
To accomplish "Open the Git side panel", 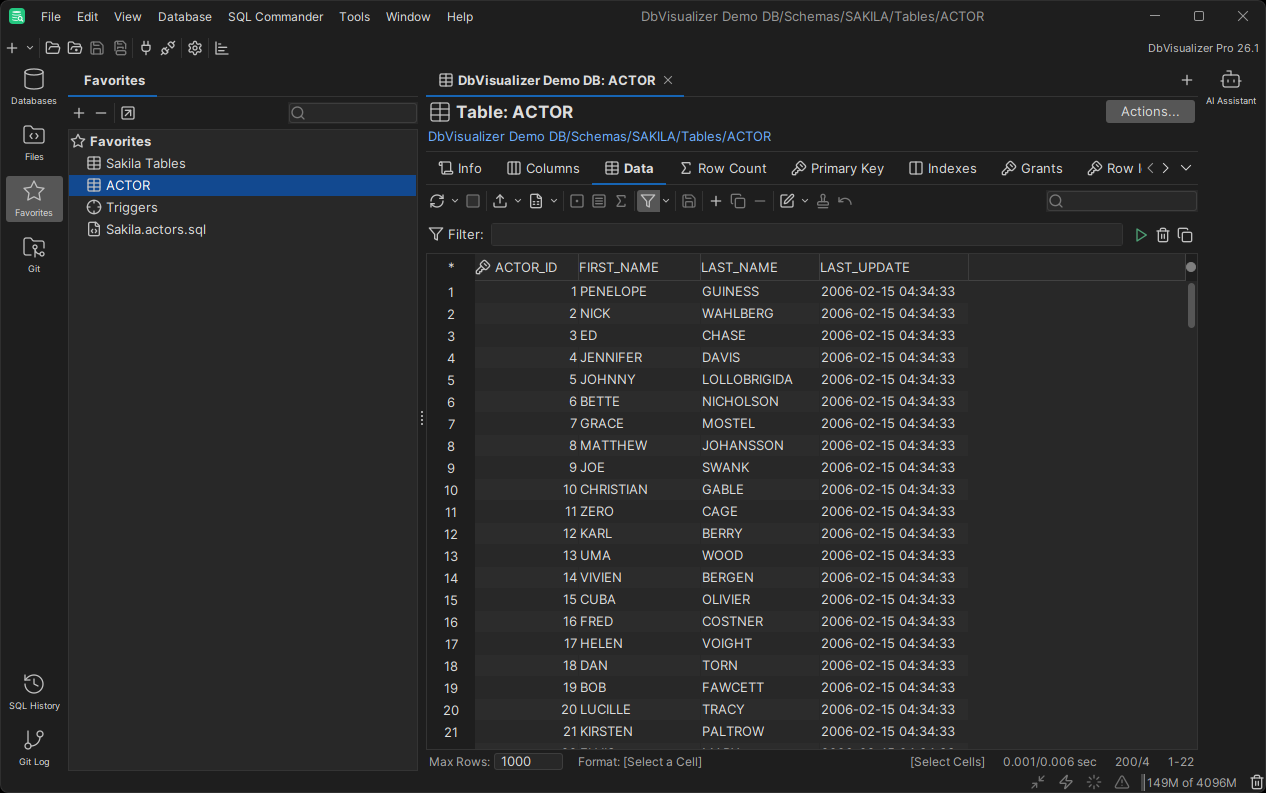I will pyautogui.click(x=34, y=255).
